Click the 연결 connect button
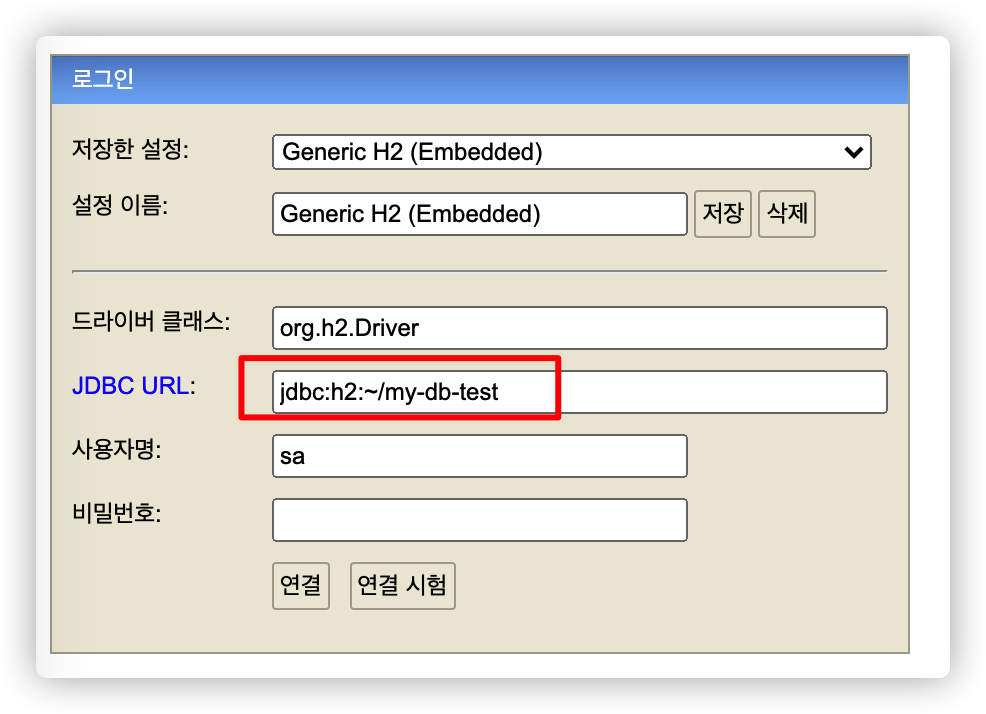 [301, 586]
